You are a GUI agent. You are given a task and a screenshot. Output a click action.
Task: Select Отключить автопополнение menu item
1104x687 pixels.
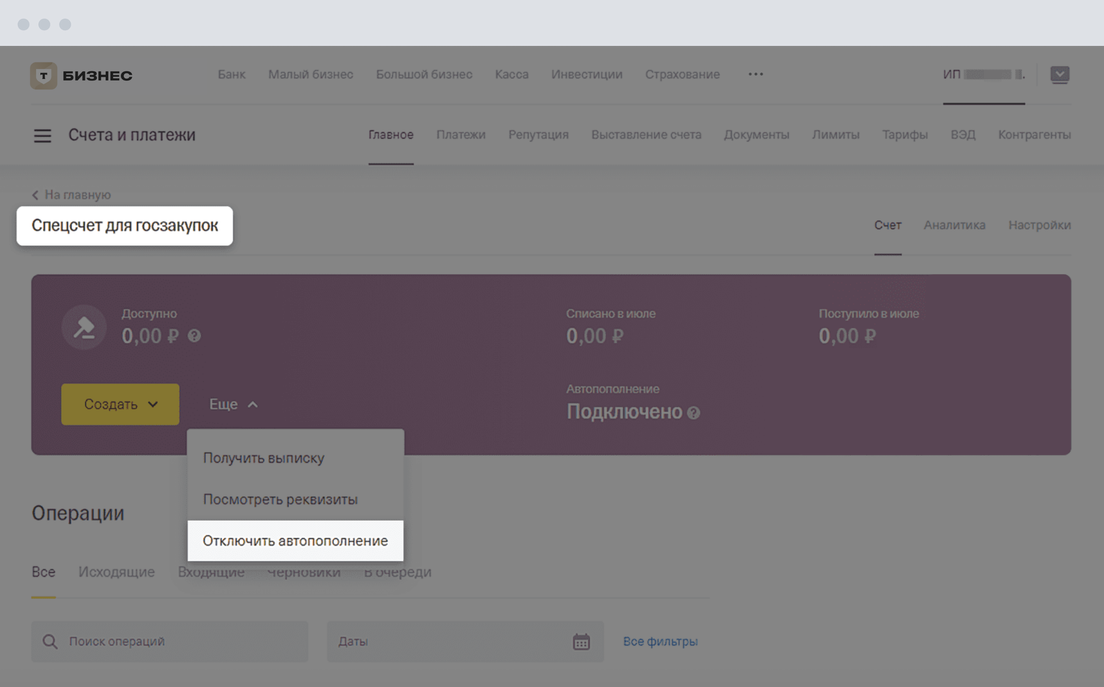295,541
